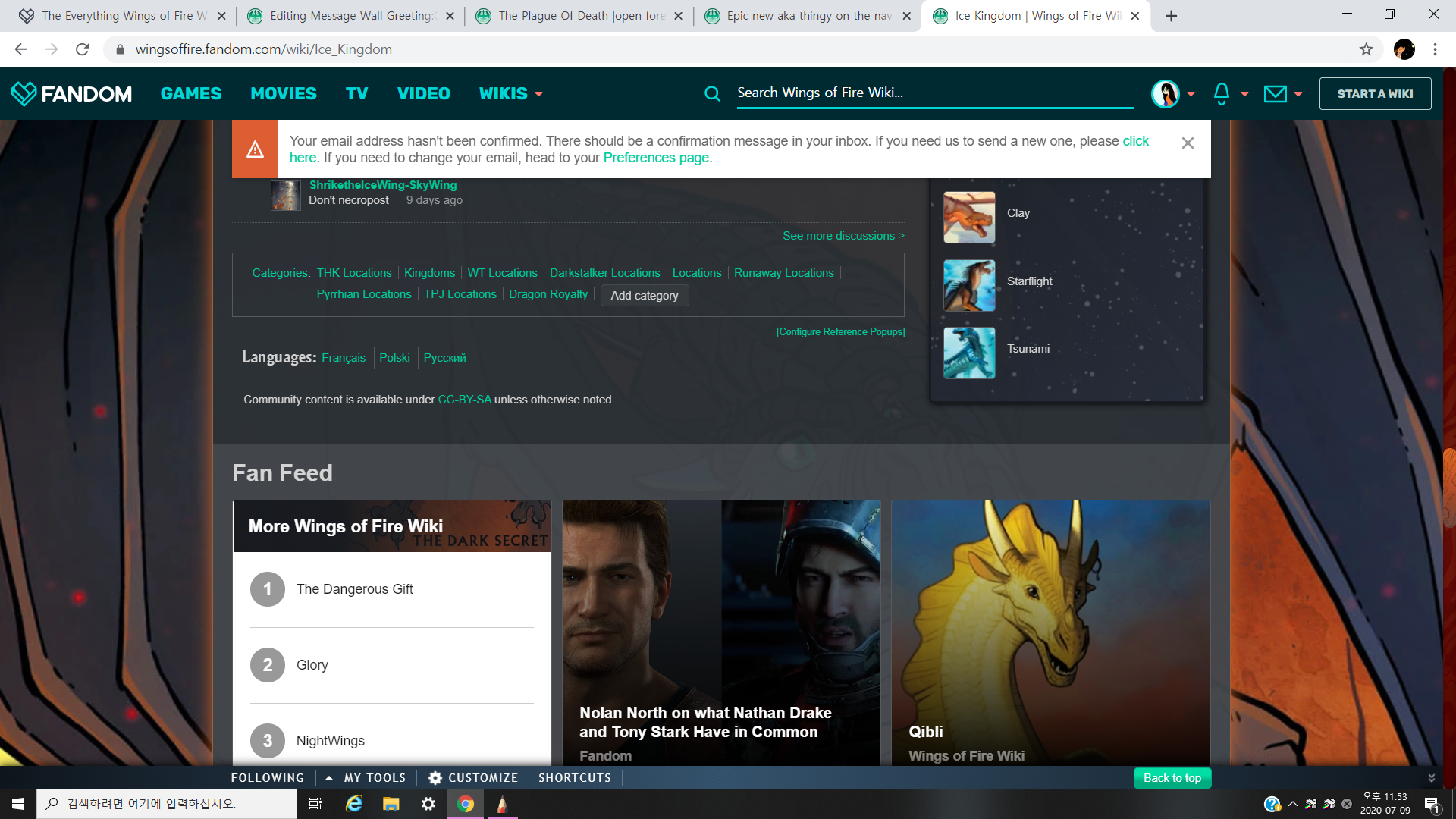Click the Starlight thumbnail image
Viewport: 1456px width, 819px height.
tap(969, 286)
